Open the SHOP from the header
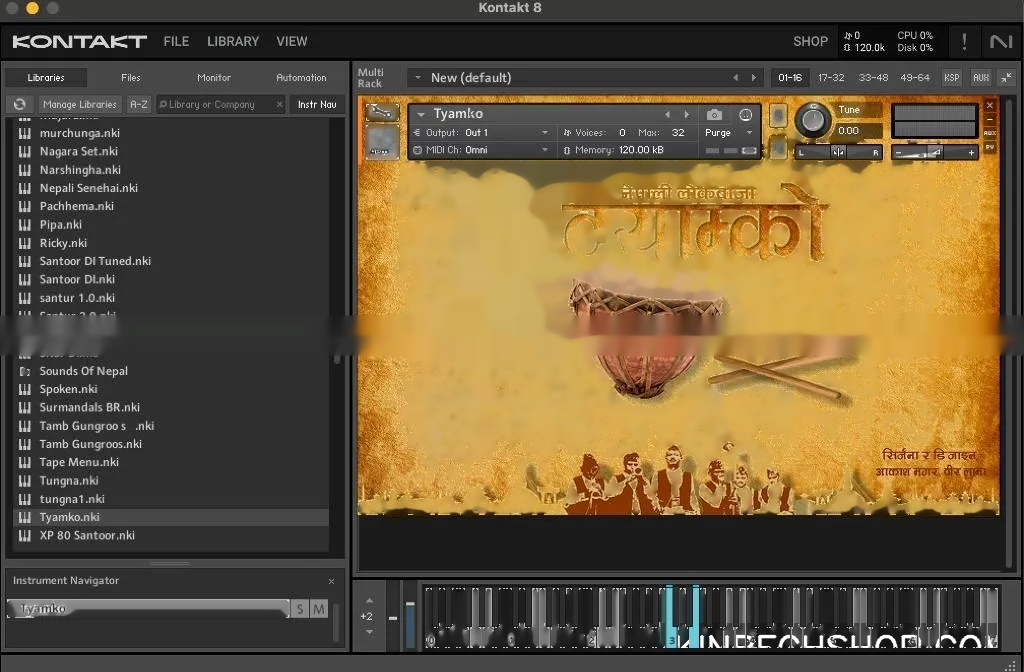 (810, 41)
